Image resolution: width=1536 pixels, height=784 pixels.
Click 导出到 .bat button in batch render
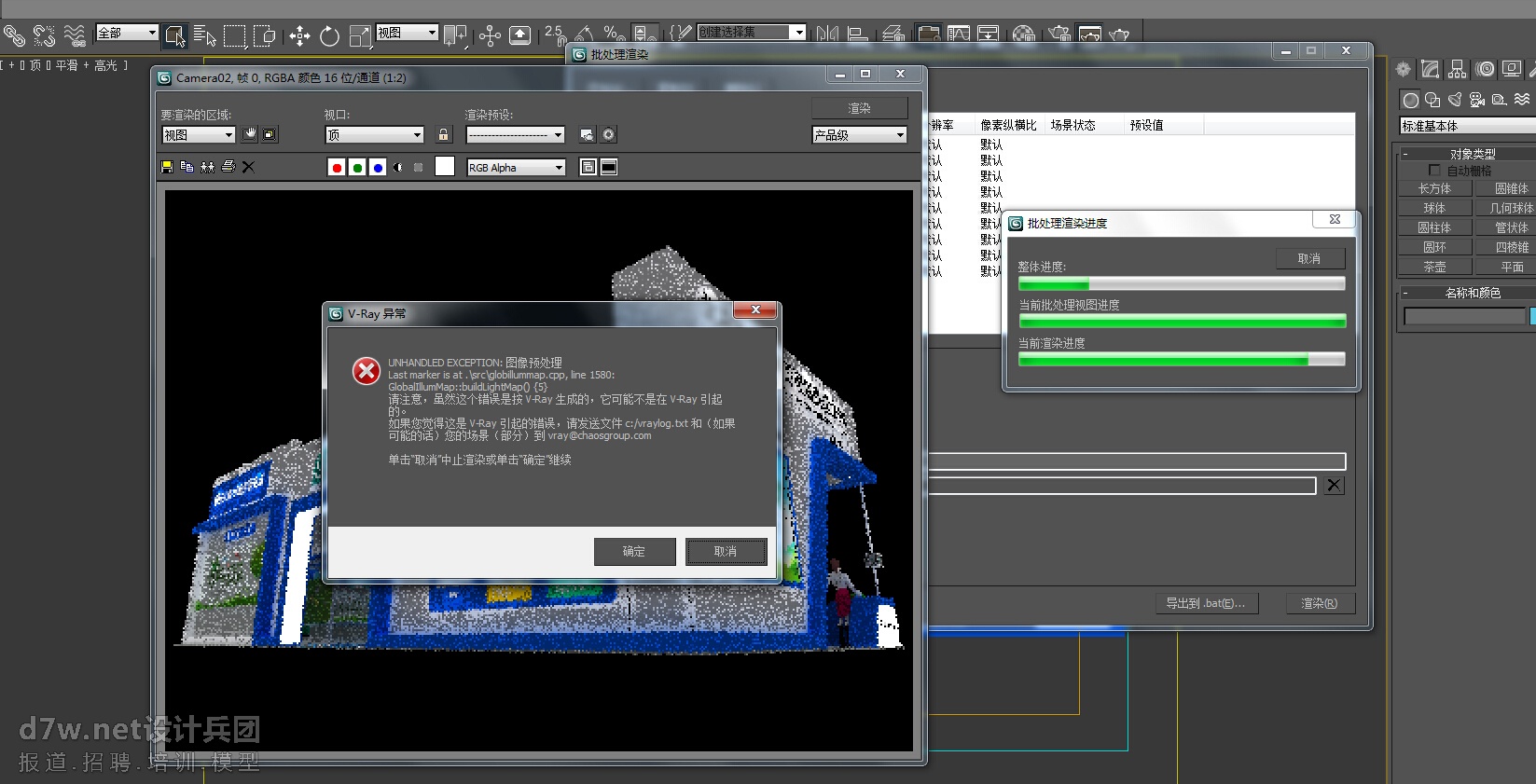tap(1206, 603)
